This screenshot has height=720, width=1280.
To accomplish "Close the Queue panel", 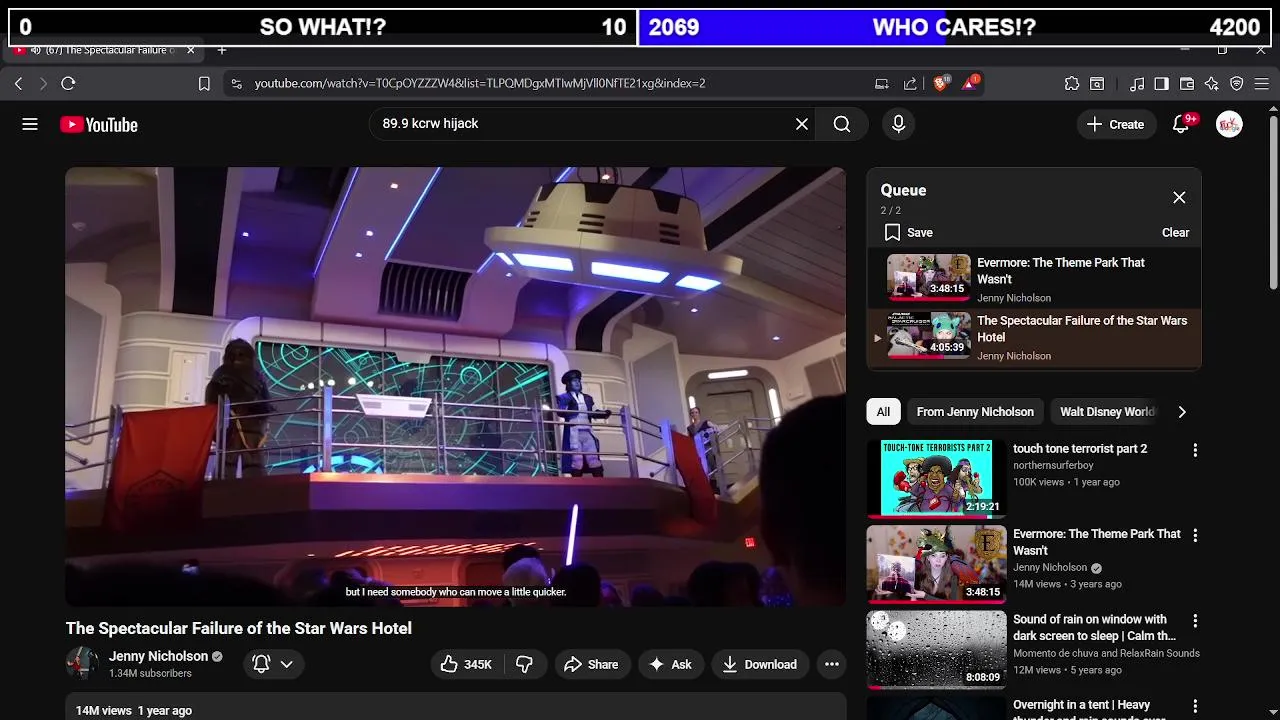I will [x=1179, y=197].
